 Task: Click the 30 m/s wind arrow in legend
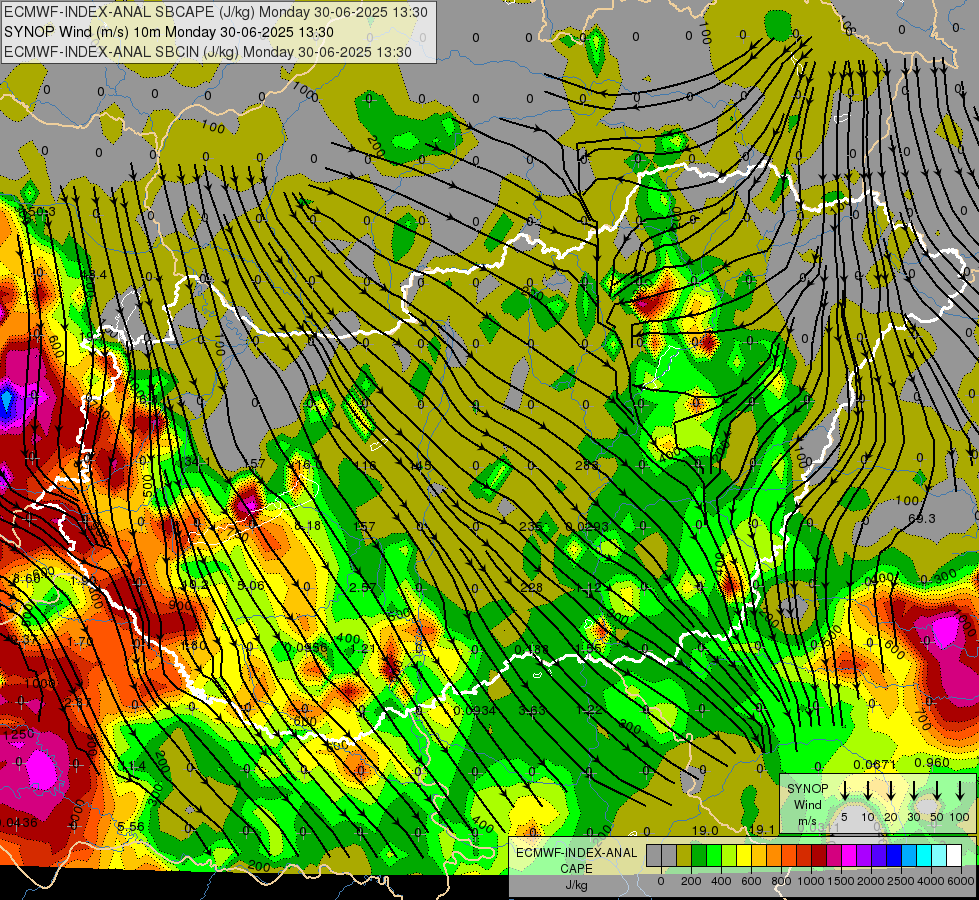pos(913,791)
